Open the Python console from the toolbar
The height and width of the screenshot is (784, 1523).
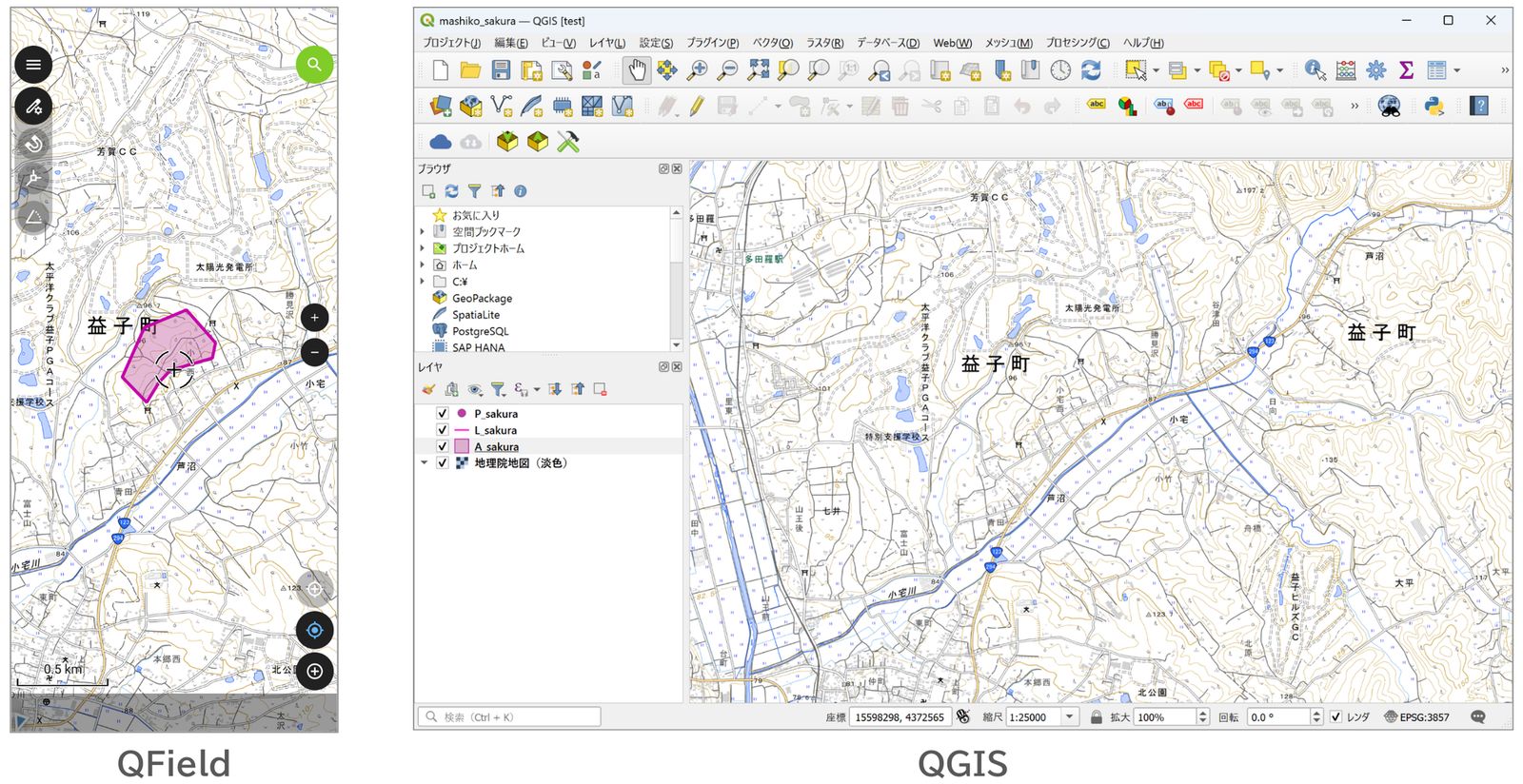click(1434, 106)
